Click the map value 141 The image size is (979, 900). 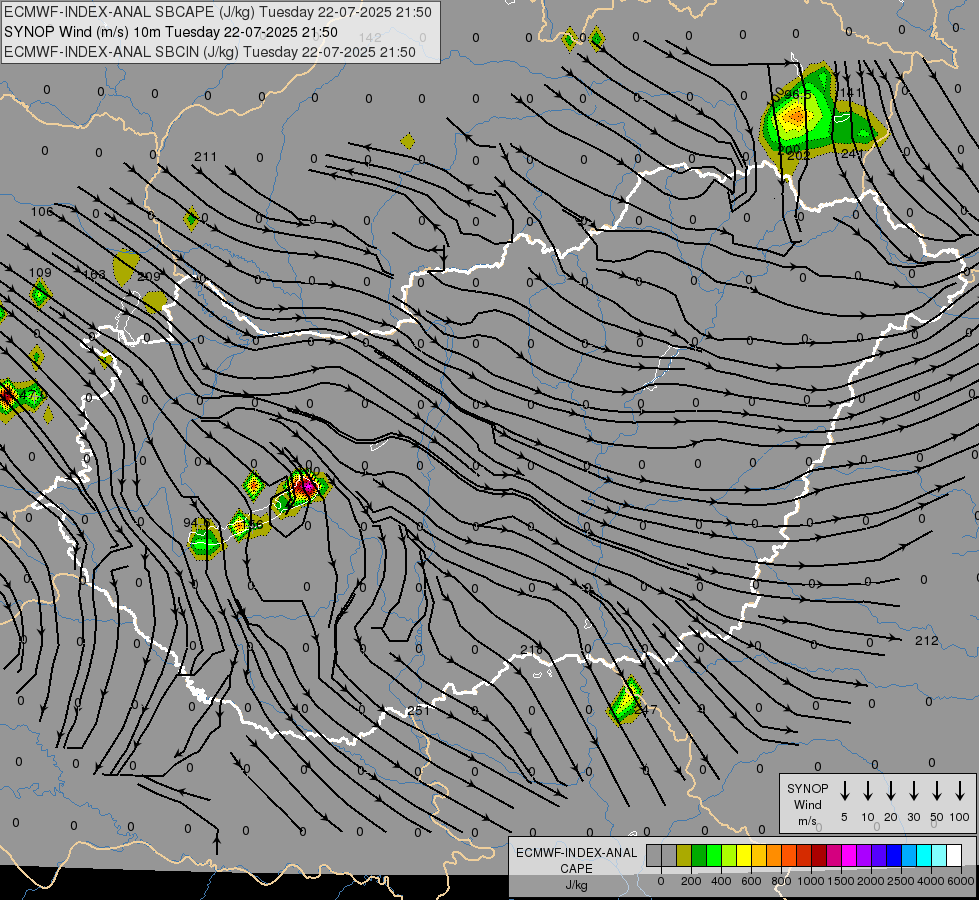[x=850, y=92]
